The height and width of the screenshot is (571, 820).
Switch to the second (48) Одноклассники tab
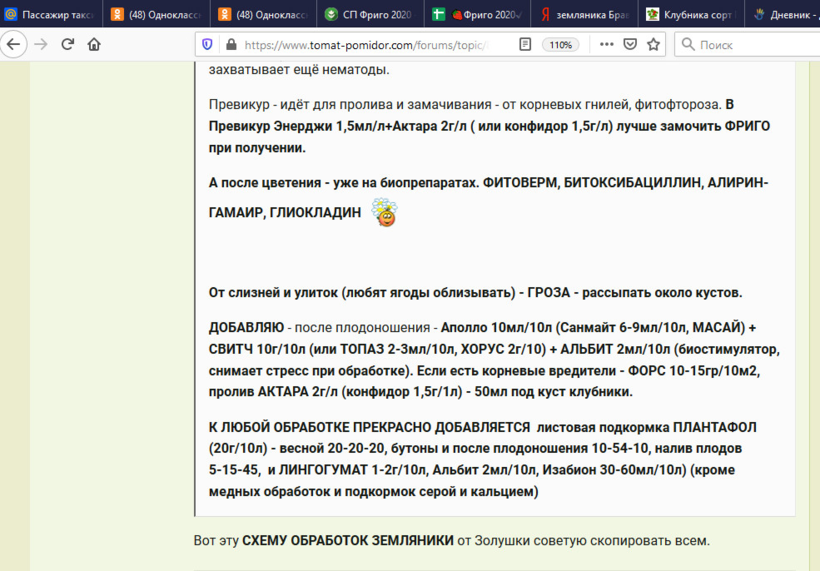(x=264, y=14)
